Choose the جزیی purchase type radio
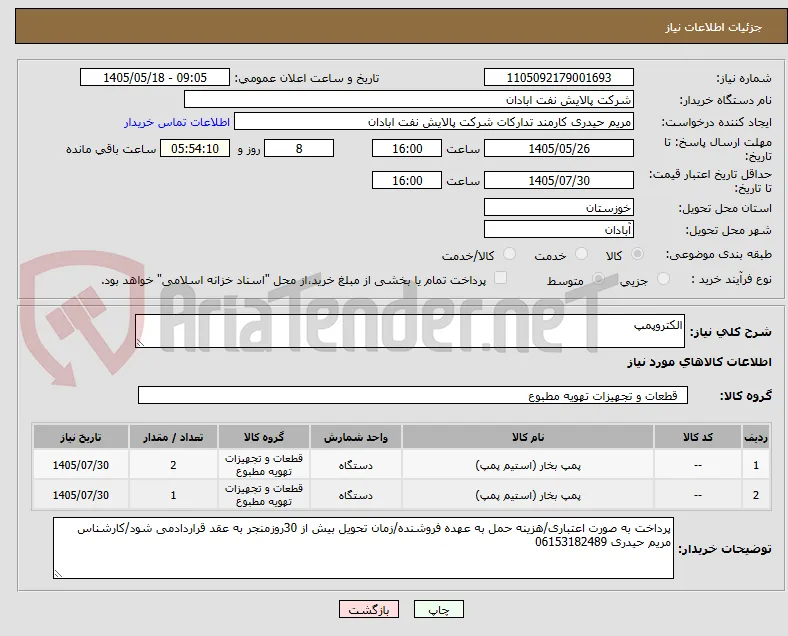The image size is (788, 636). click(663, 278)
